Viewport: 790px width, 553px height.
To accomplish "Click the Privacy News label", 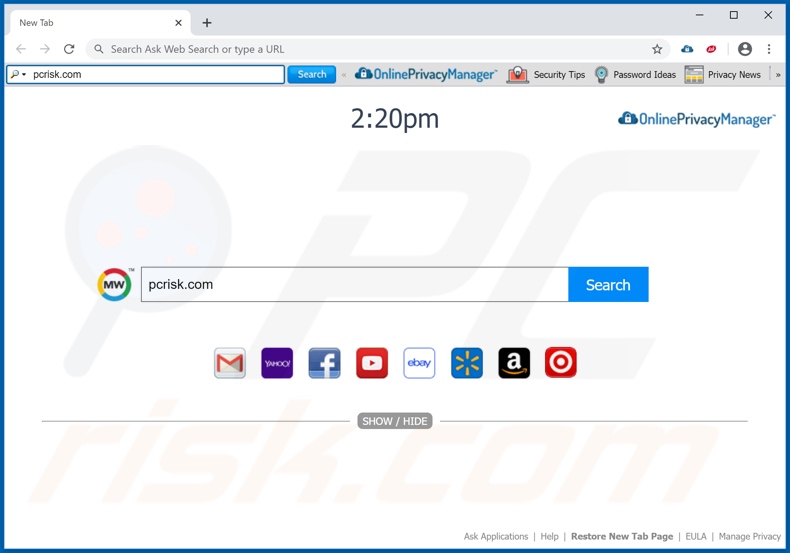I will click(734, 75).
